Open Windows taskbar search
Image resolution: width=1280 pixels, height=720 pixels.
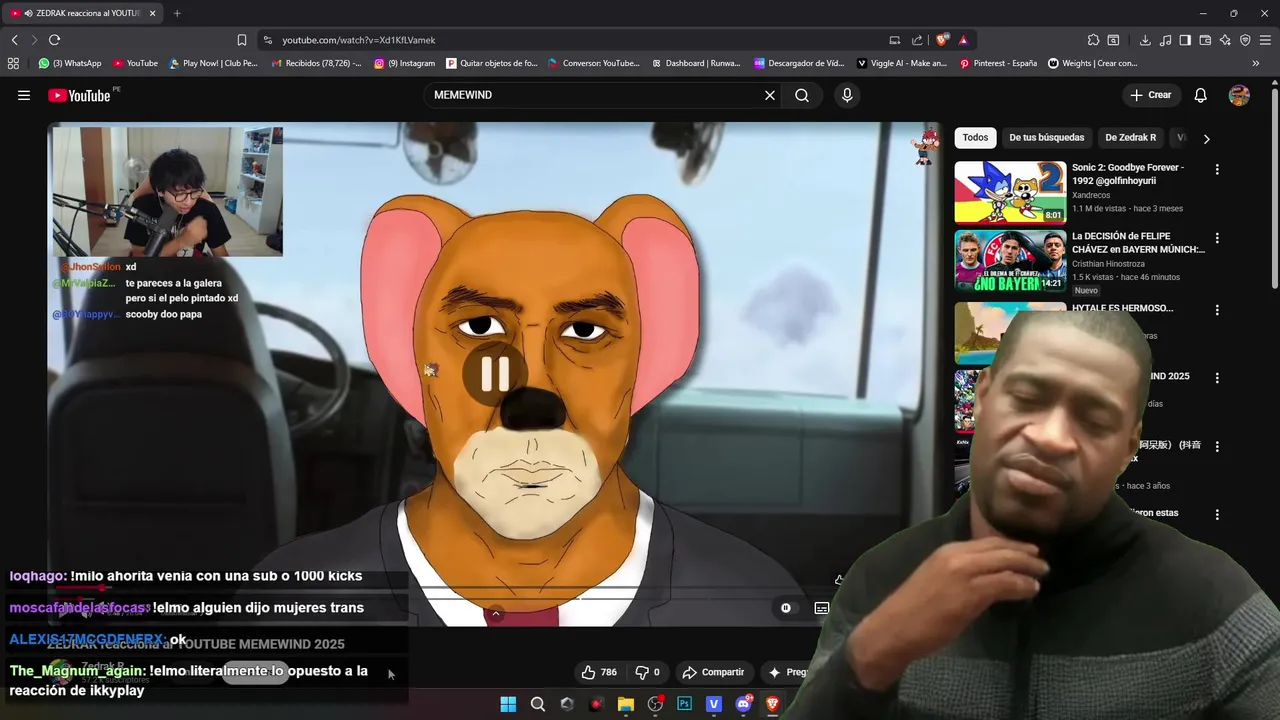[538, 704]
